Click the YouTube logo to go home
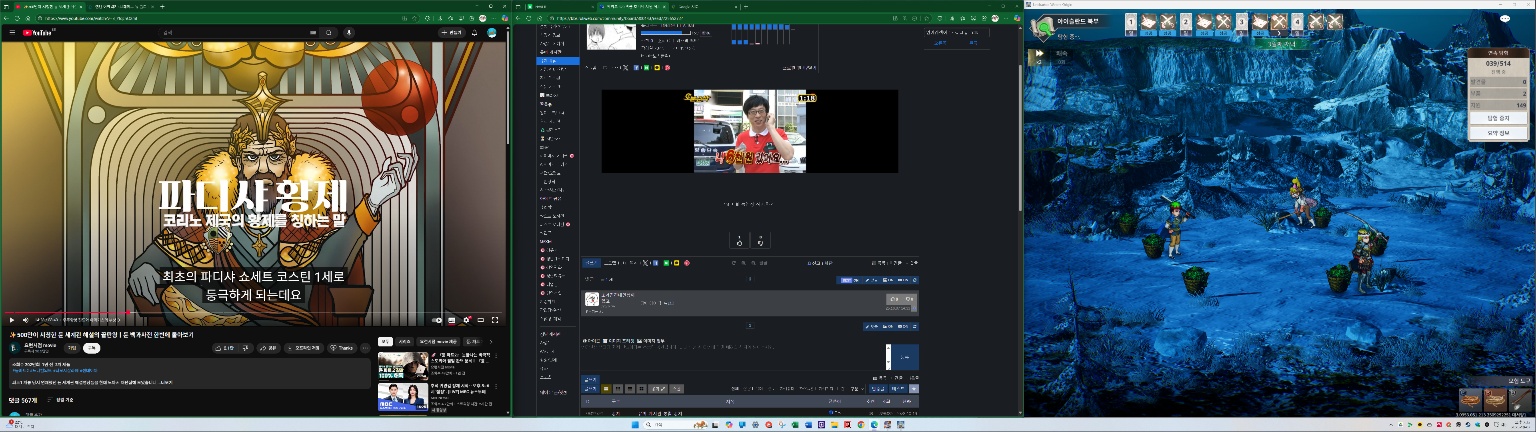This screenshot has width=1536, height=432. point(36,33)
